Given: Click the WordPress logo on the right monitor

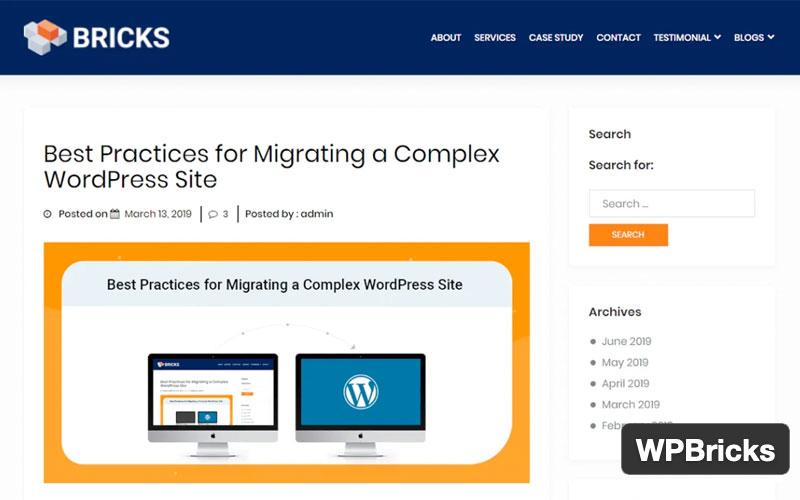Looking at the screenshot, I should (361, 392).
